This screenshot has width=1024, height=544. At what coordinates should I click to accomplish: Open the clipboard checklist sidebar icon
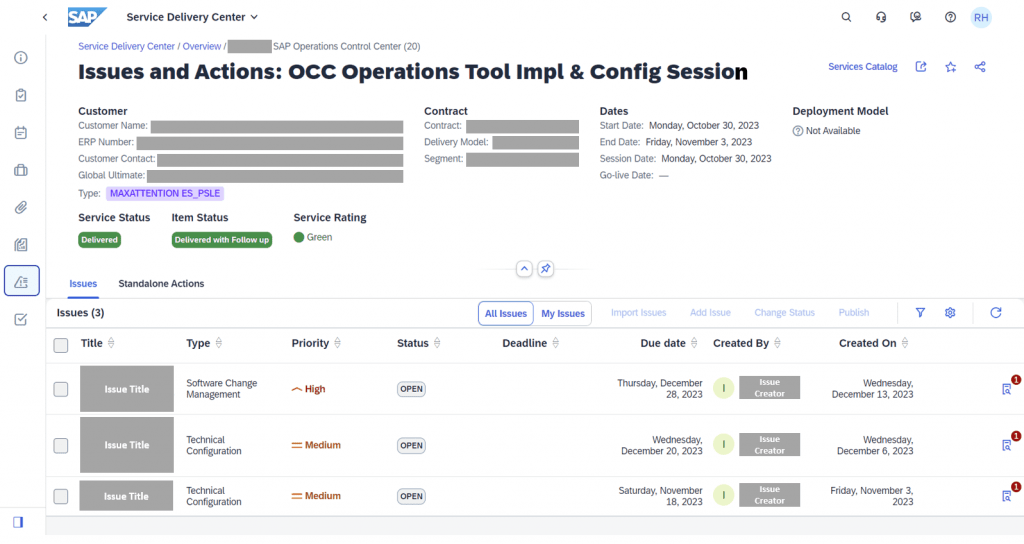point(21,95)
